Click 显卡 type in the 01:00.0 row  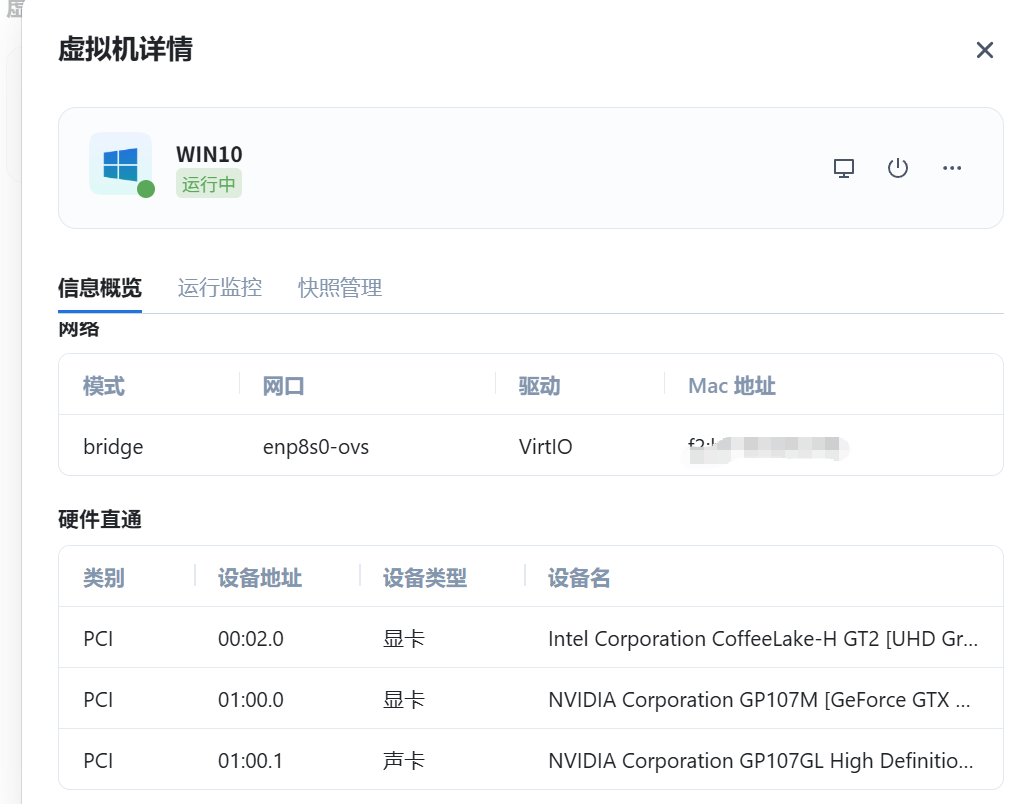(403, 700)
